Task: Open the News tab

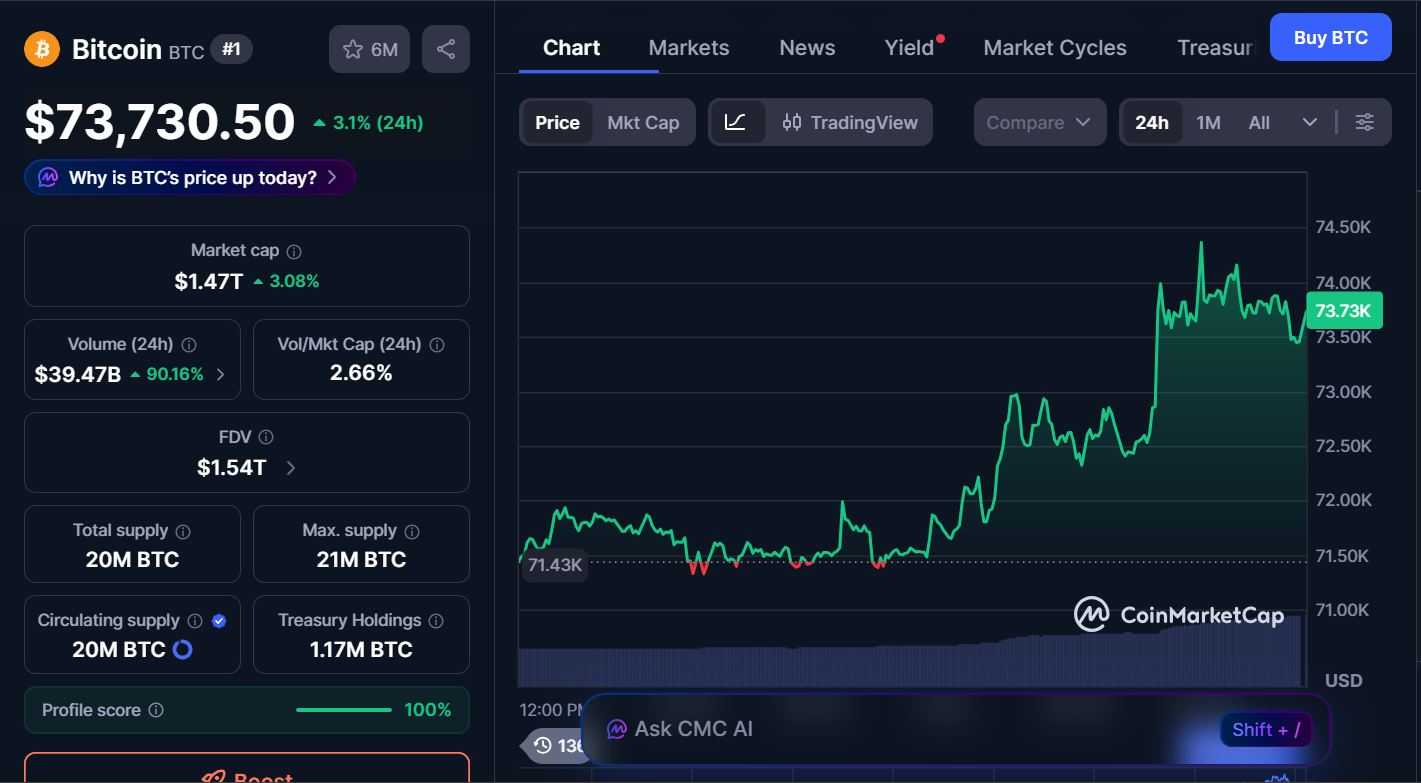Action: point(806,47)
